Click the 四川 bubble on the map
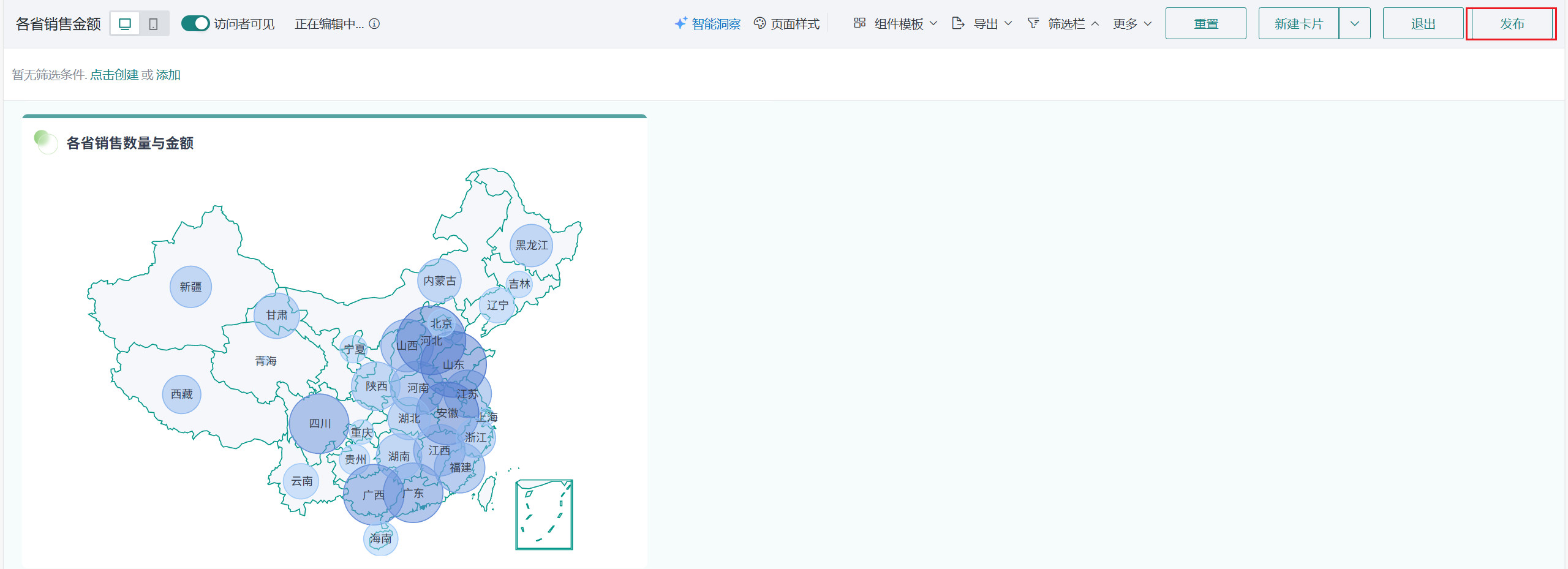The width and height of the screenshot is (1568, 569). click(x=318, y=423)
